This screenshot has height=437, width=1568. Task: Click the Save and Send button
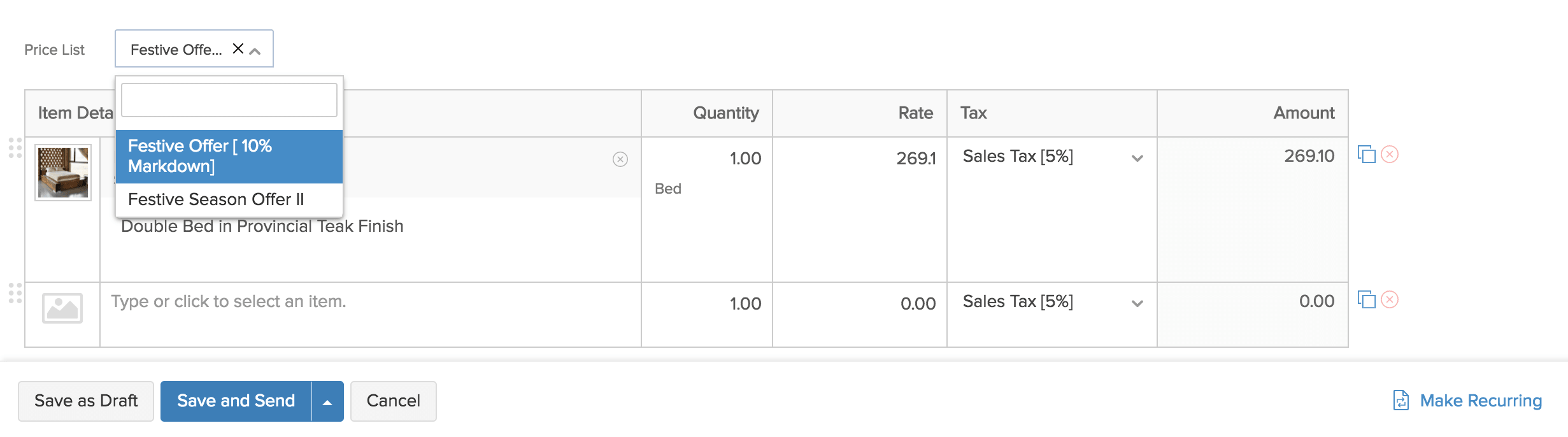click(x=236, y=401)
